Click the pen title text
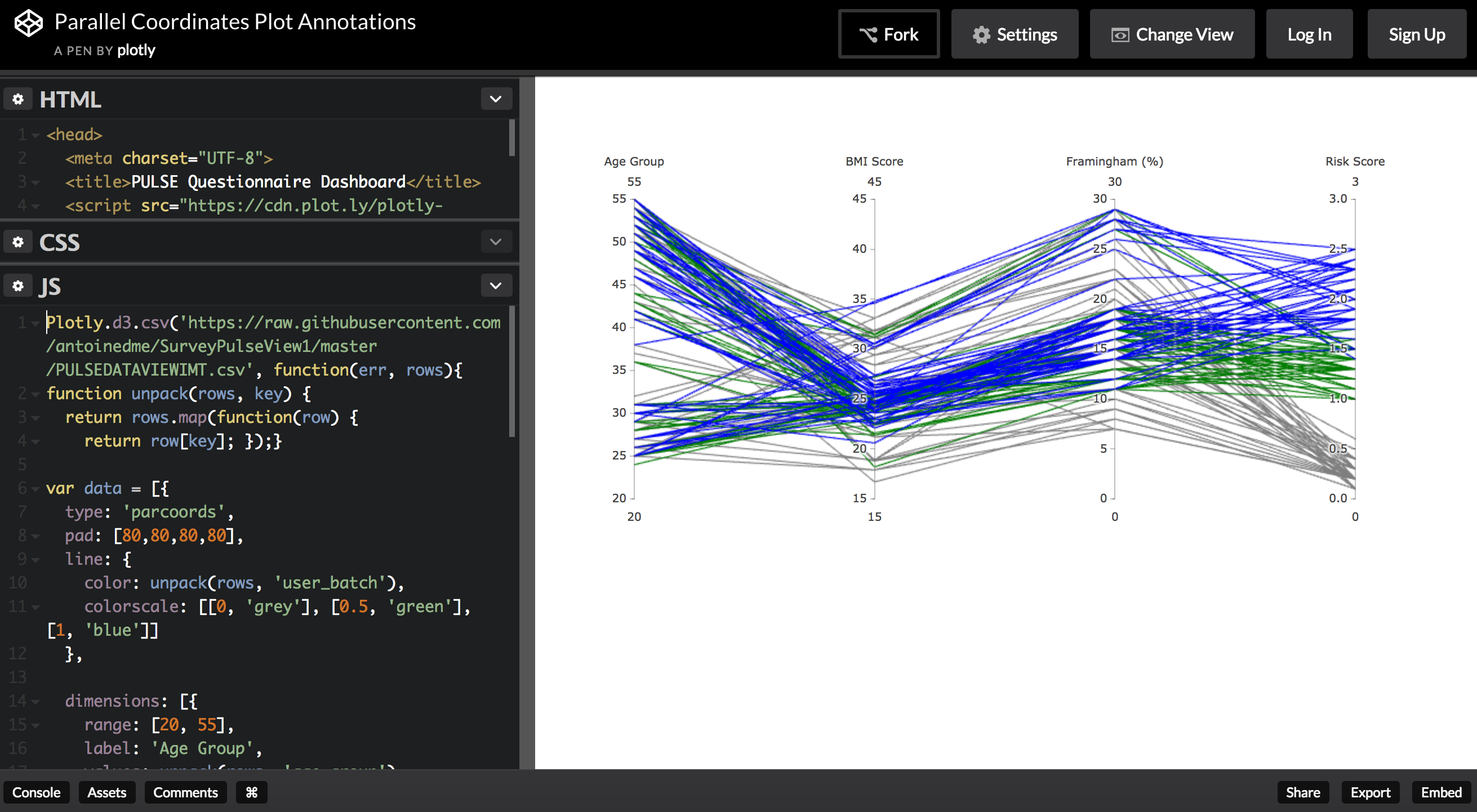The image size is (1477, 812). point(235,22)
